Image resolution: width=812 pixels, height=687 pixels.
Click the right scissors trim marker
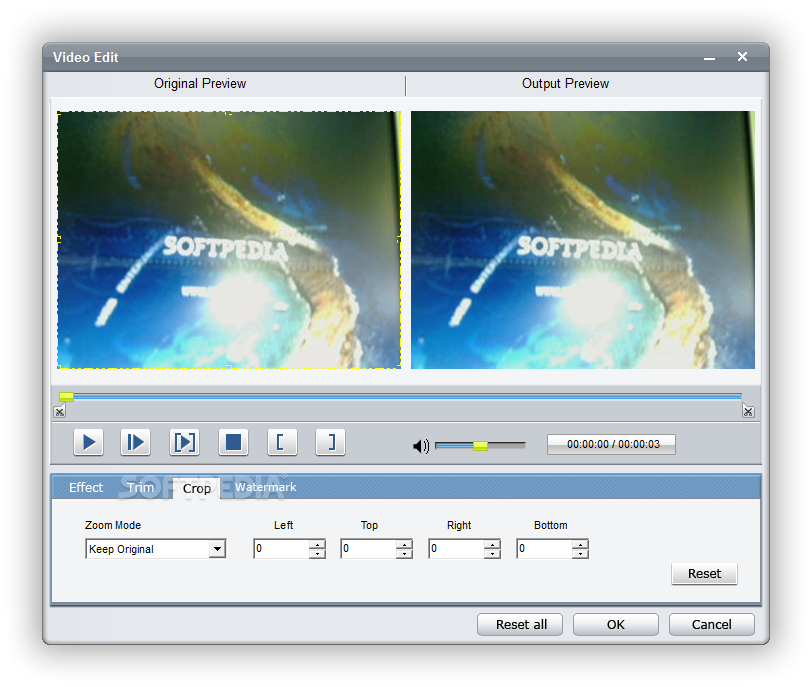[x=748, y=411]
